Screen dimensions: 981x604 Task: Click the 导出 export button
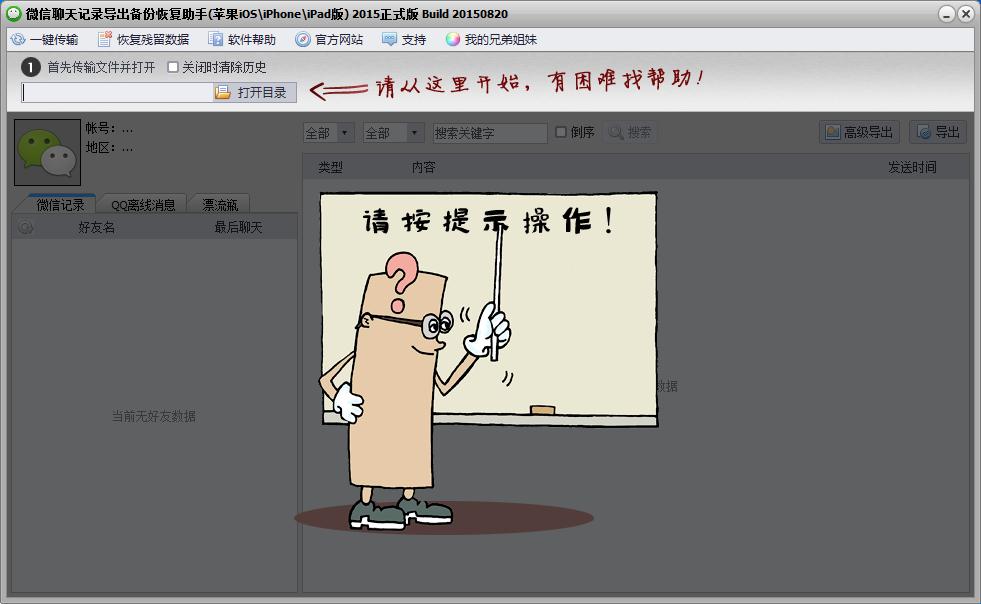pyautogui.click(x=938, y=132)
